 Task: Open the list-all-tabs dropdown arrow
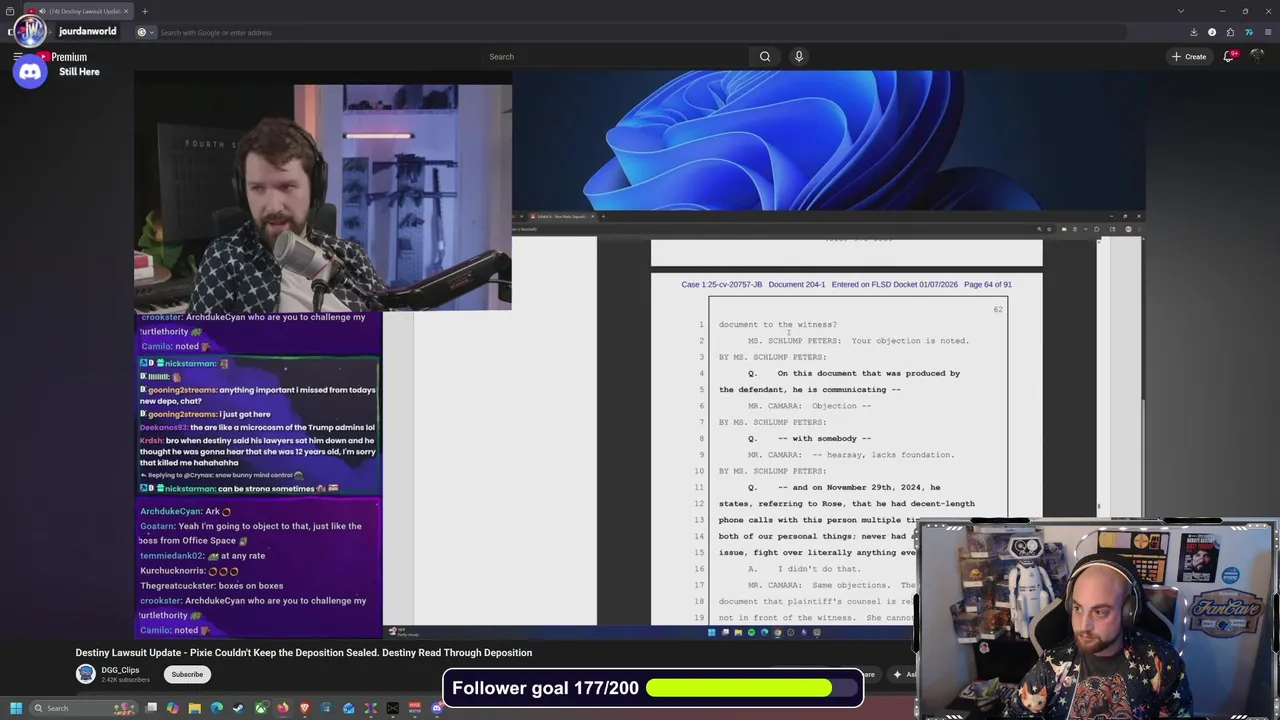coord(1181,11)
